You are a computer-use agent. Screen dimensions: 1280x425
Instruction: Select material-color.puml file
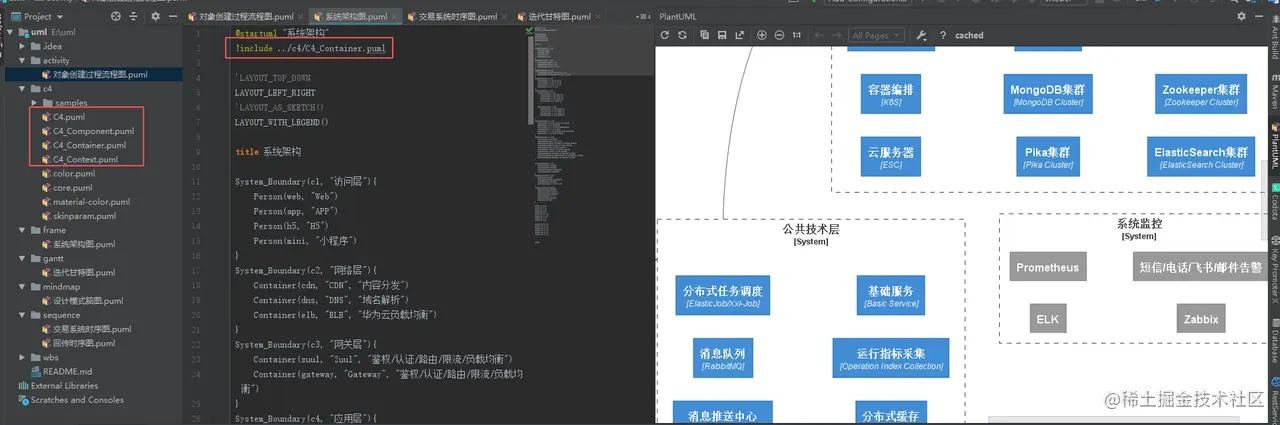pyautogui.click(x=91, y=201)
